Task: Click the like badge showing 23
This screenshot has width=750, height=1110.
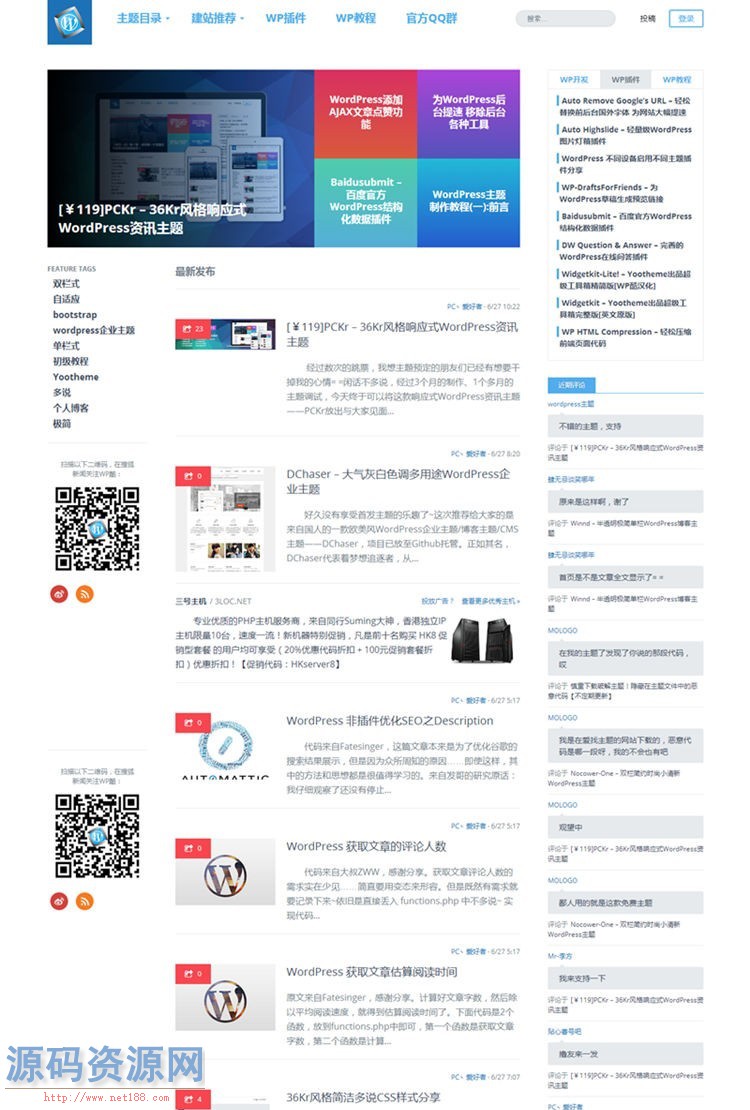Action: coord(193,329)
